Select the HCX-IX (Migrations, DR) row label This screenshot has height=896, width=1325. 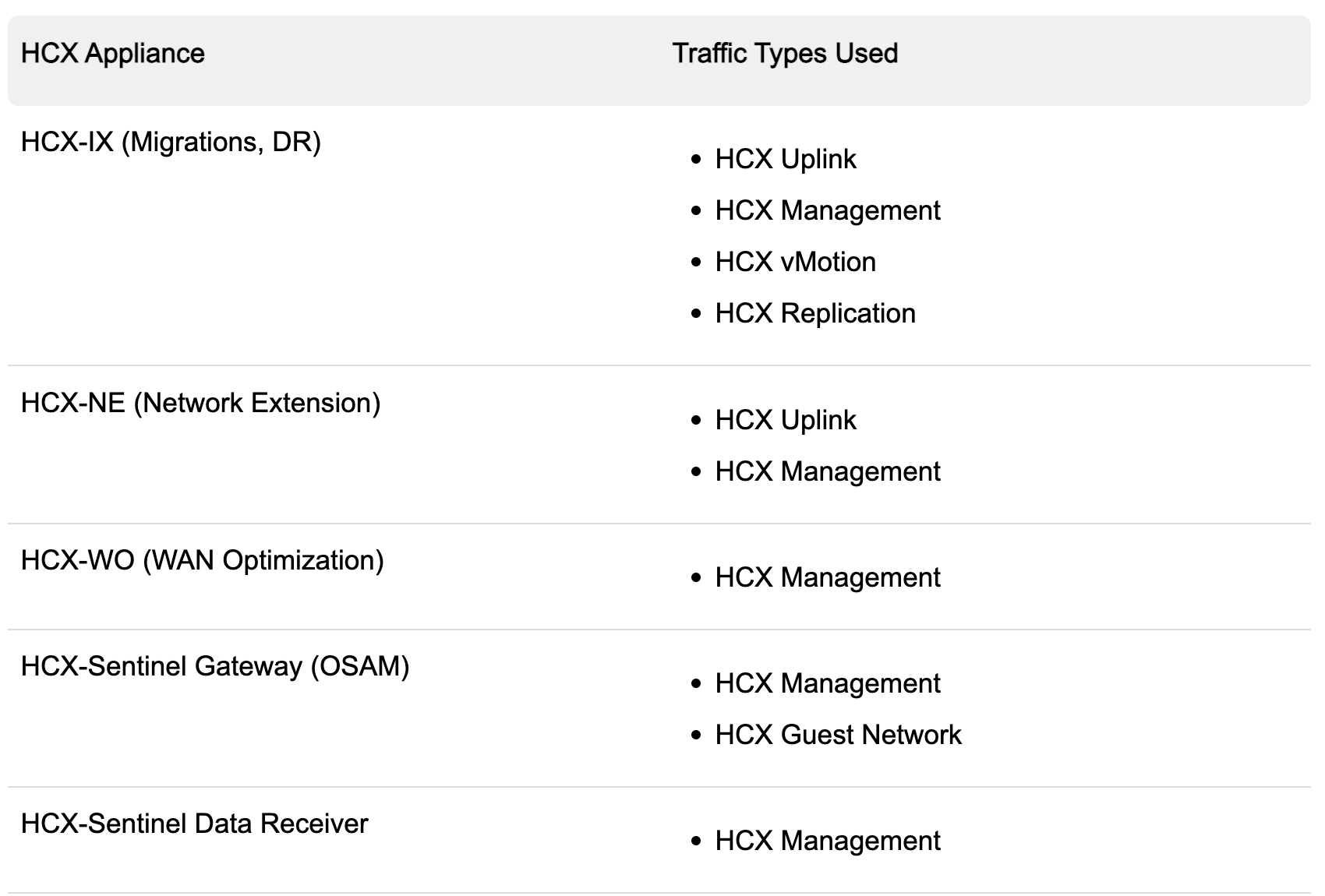pyautogui.click(x=171, y=143)
